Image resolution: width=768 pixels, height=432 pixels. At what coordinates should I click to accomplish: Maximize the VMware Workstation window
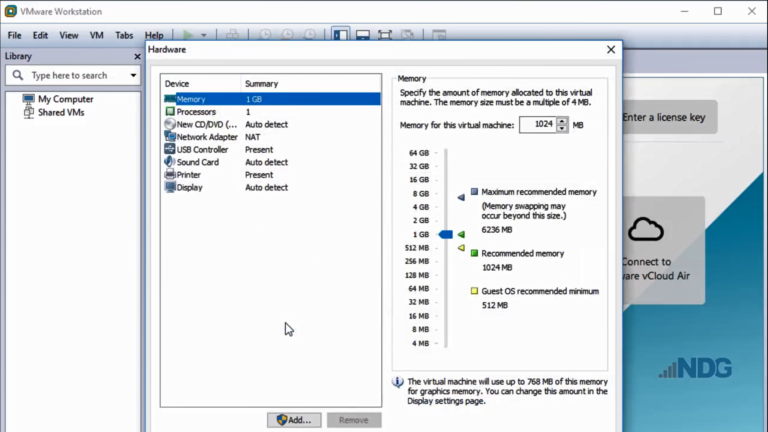click(718, 11)
